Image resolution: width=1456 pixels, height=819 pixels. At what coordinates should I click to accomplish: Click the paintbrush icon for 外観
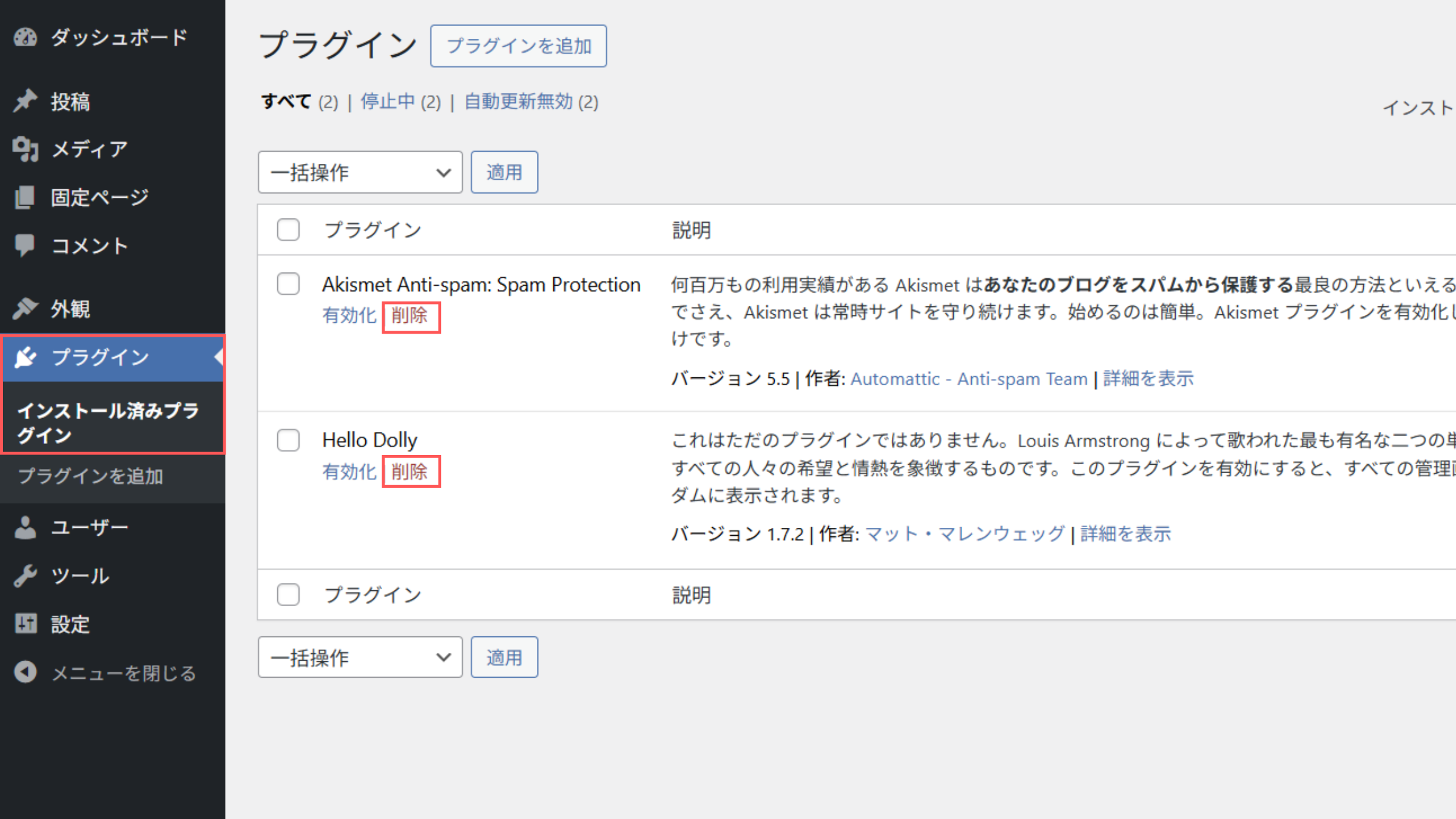click(x=25, y=308)
